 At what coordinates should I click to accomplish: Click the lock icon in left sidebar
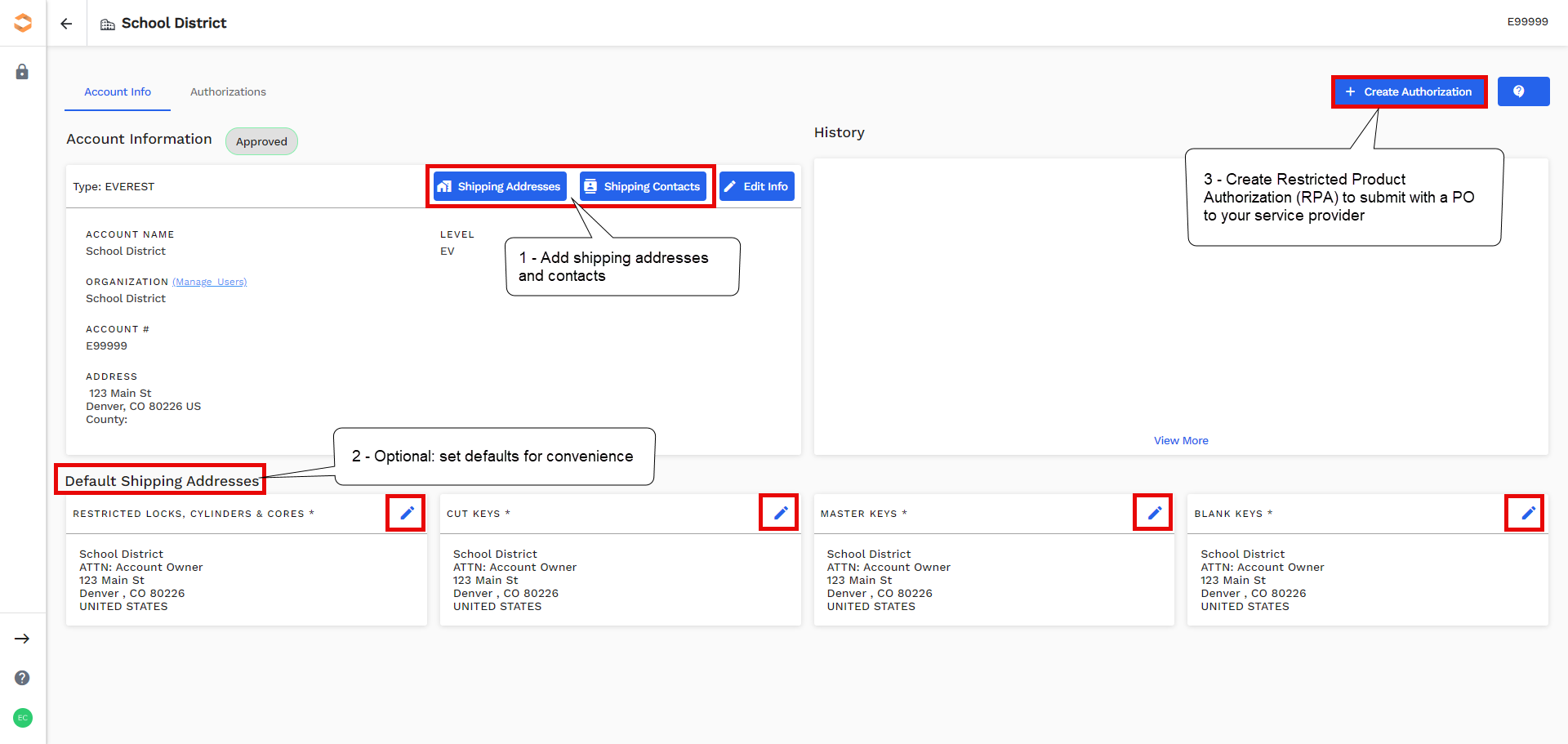point(22,72)
